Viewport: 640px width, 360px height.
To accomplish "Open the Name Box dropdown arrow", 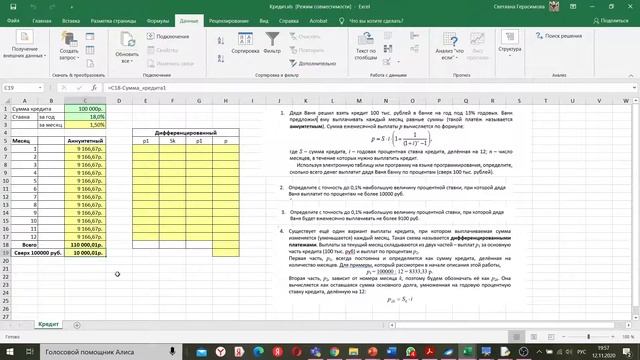I will coord(40,88).
